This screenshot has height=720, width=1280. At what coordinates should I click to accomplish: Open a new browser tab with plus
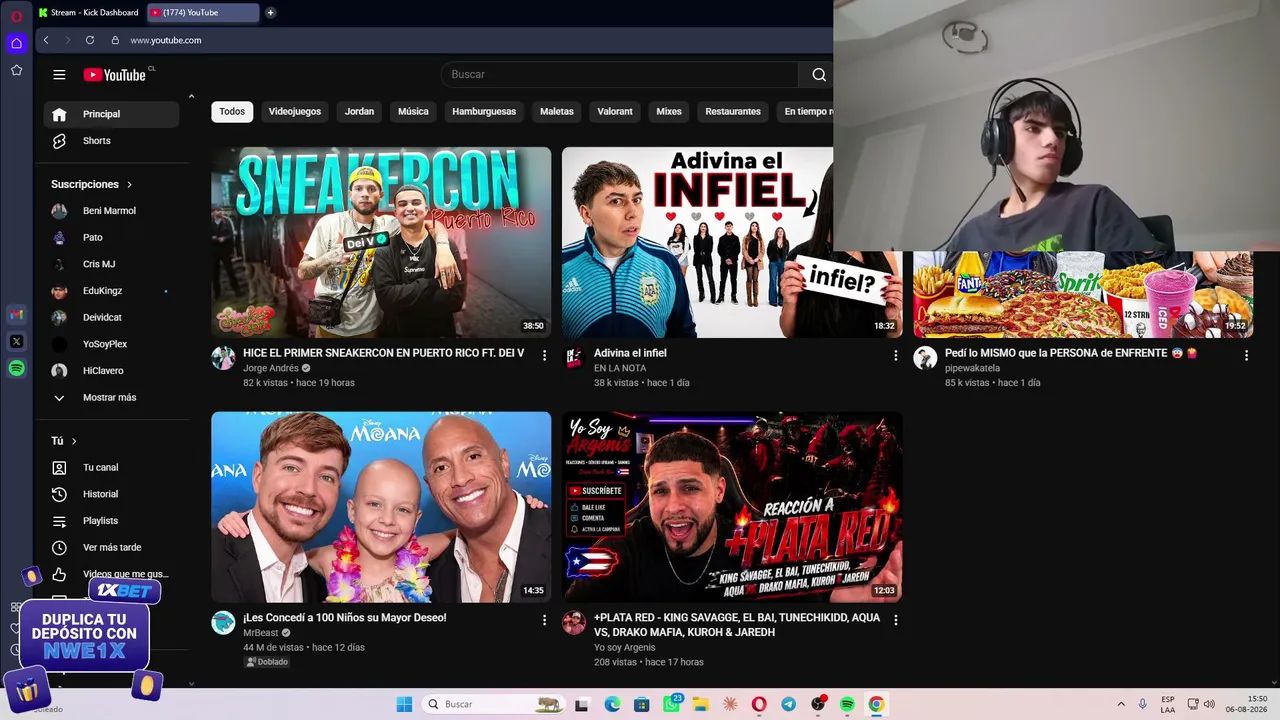(270, 13)
